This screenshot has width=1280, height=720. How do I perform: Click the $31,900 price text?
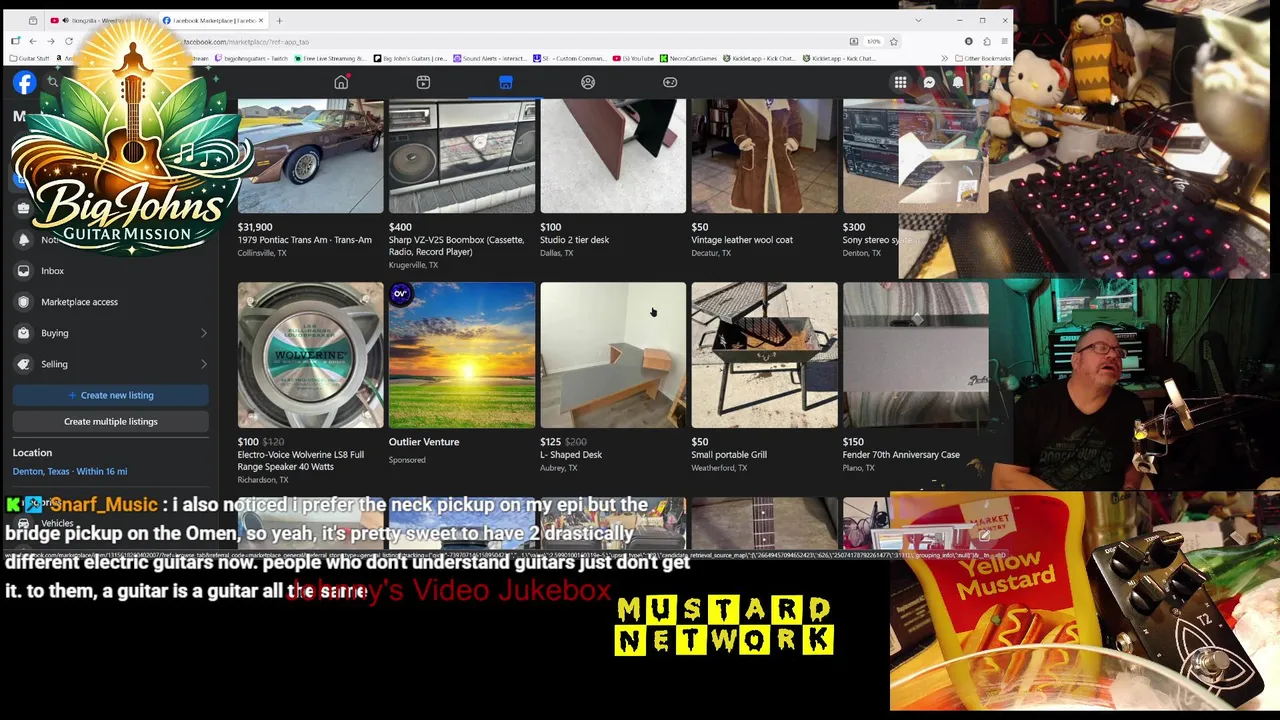click(255, 227)
